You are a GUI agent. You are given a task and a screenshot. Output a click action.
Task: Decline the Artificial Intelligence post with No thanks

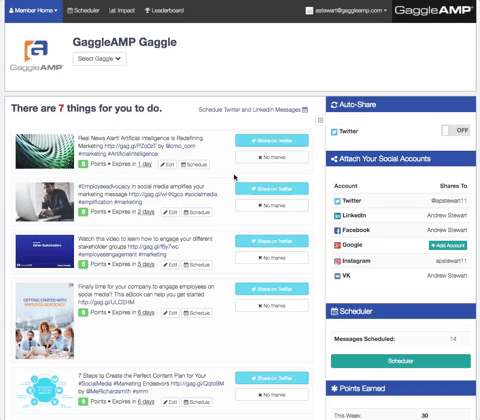pyautogui.click(x=272, y=157)
